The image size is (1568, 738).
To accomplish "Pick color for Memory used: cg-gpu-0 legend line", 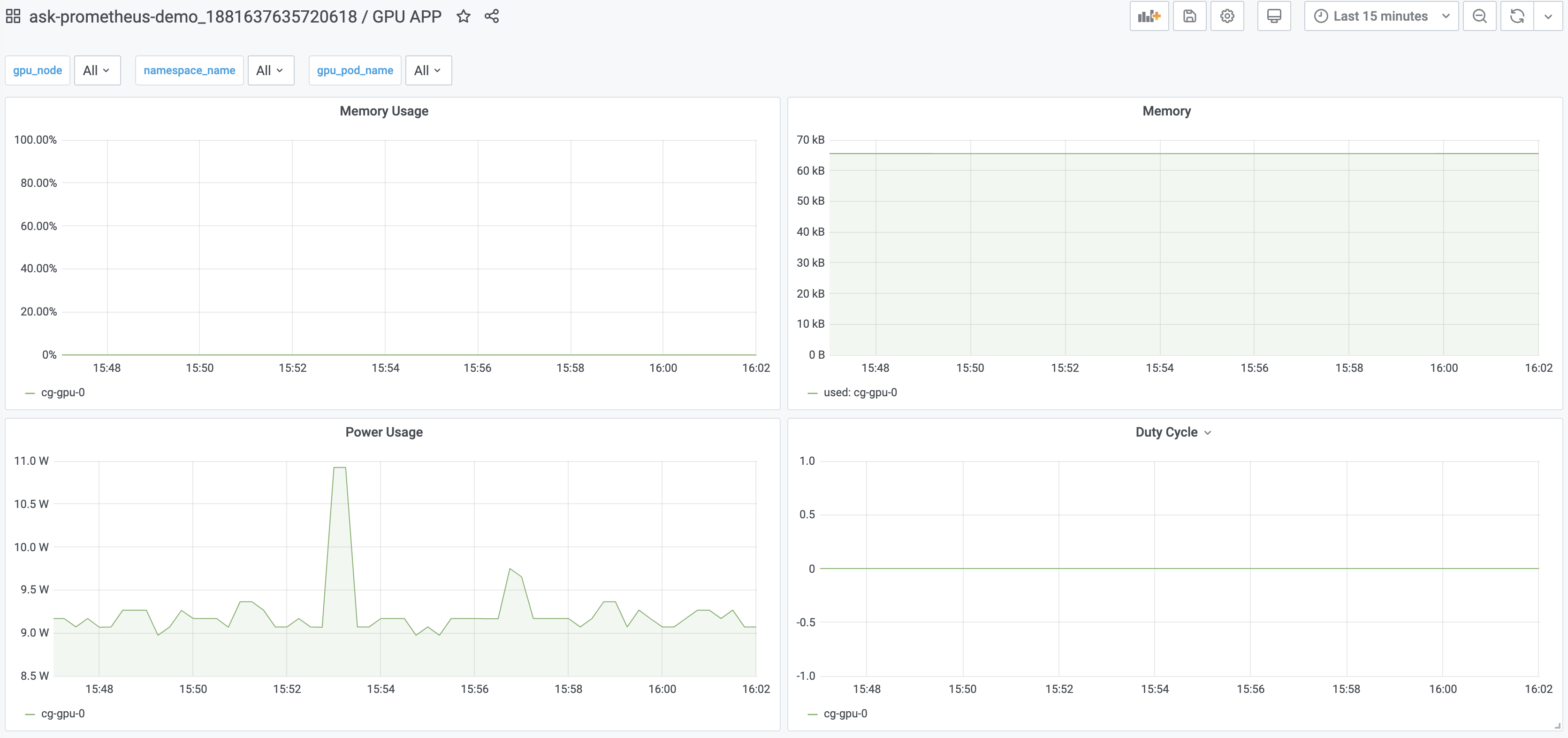I will 812,393.
